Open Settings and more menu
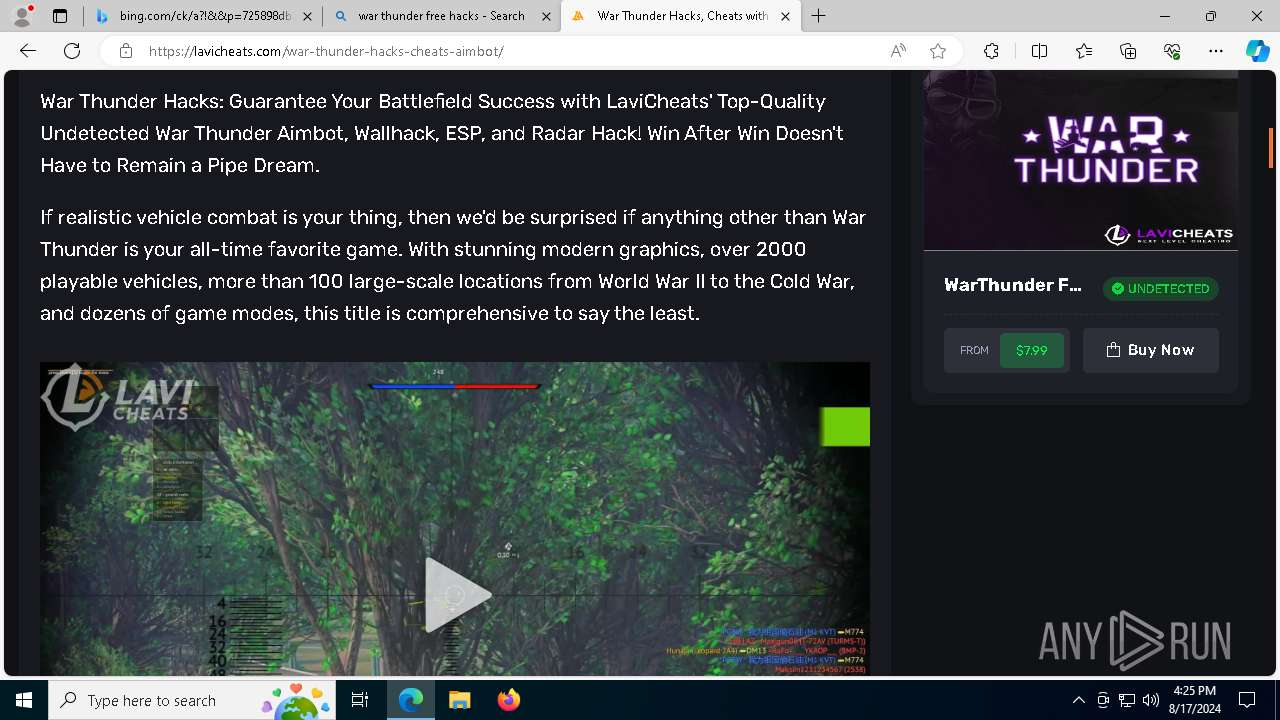This screenshot has height=720, width=1280. pyautogui.click(x=1216, y=51)
